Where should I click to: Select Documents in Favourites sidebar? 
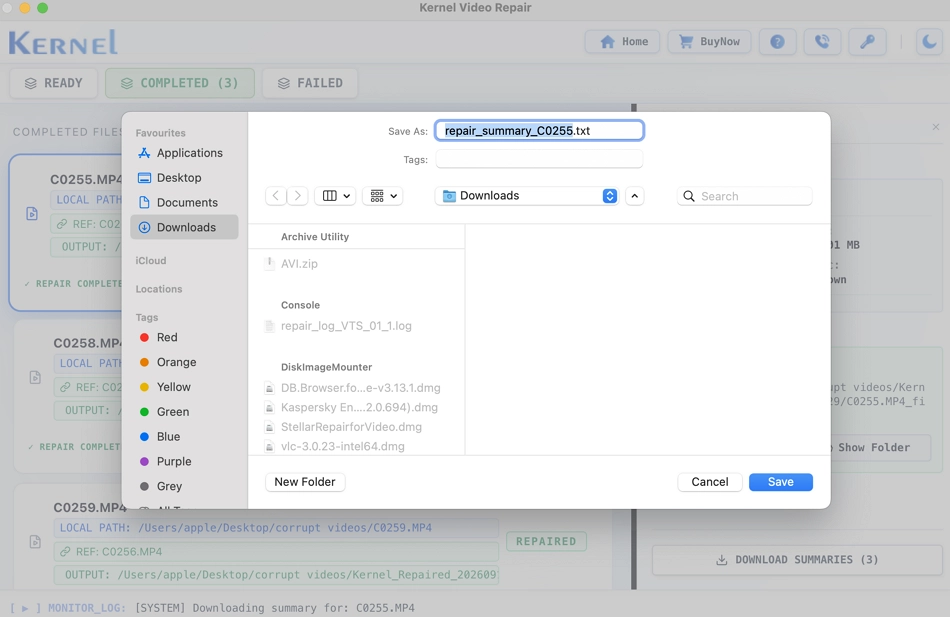click(184, 202)
